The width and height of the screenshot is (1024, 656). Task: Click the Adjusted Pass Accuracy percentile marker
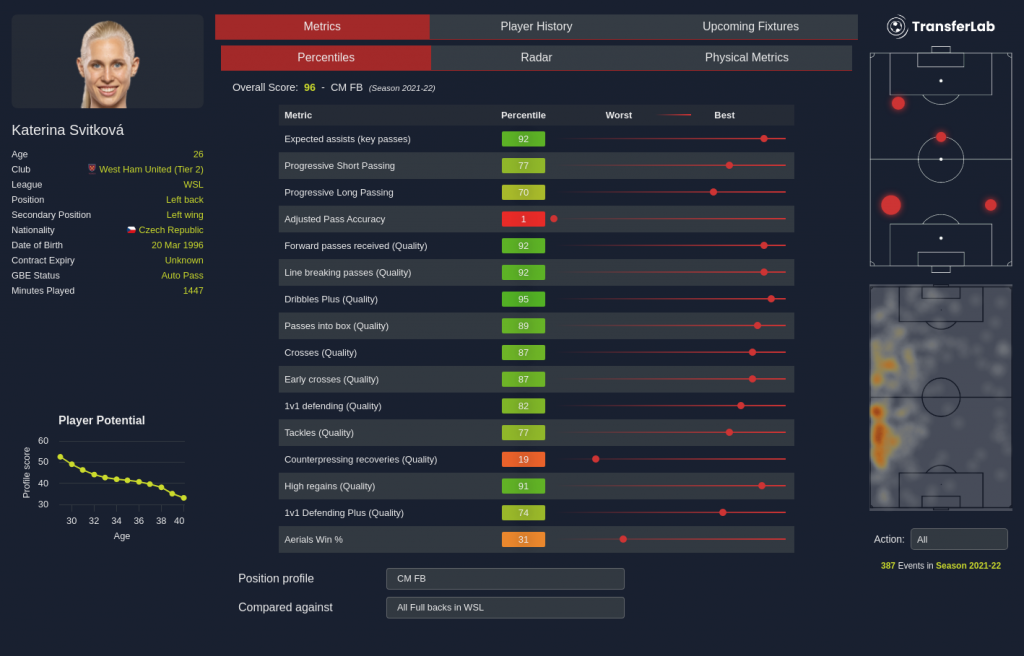point(554,218)
